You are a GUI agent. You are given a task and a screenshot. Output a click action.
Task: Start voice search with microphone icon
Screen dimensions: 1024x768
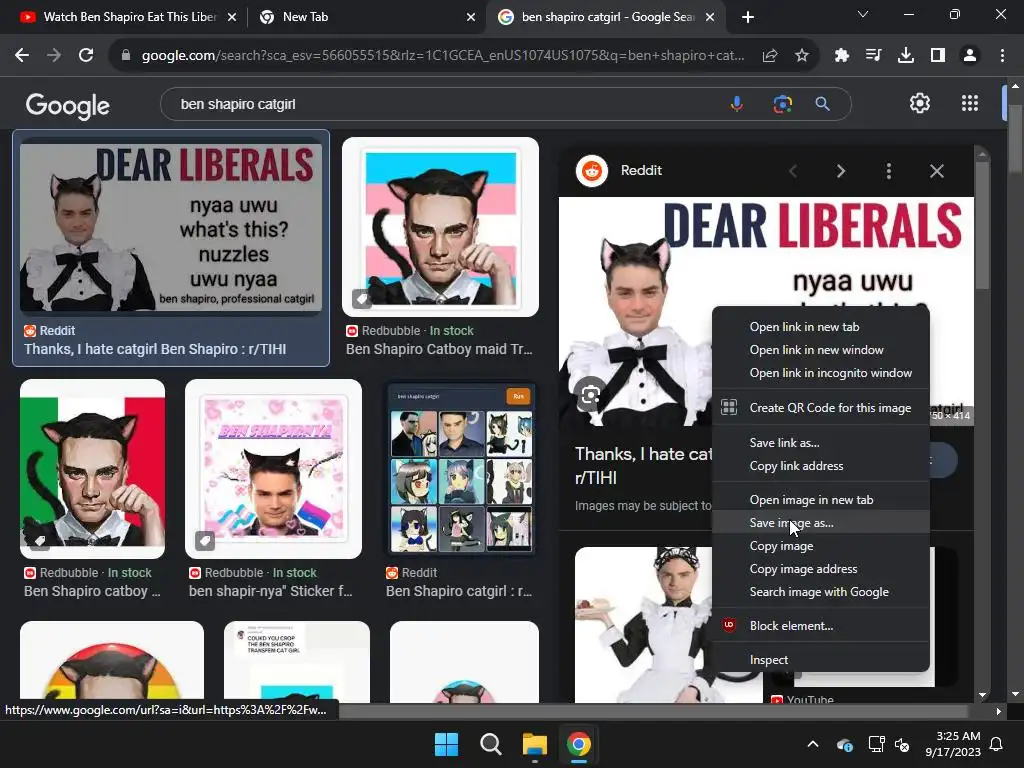[737, 104]
